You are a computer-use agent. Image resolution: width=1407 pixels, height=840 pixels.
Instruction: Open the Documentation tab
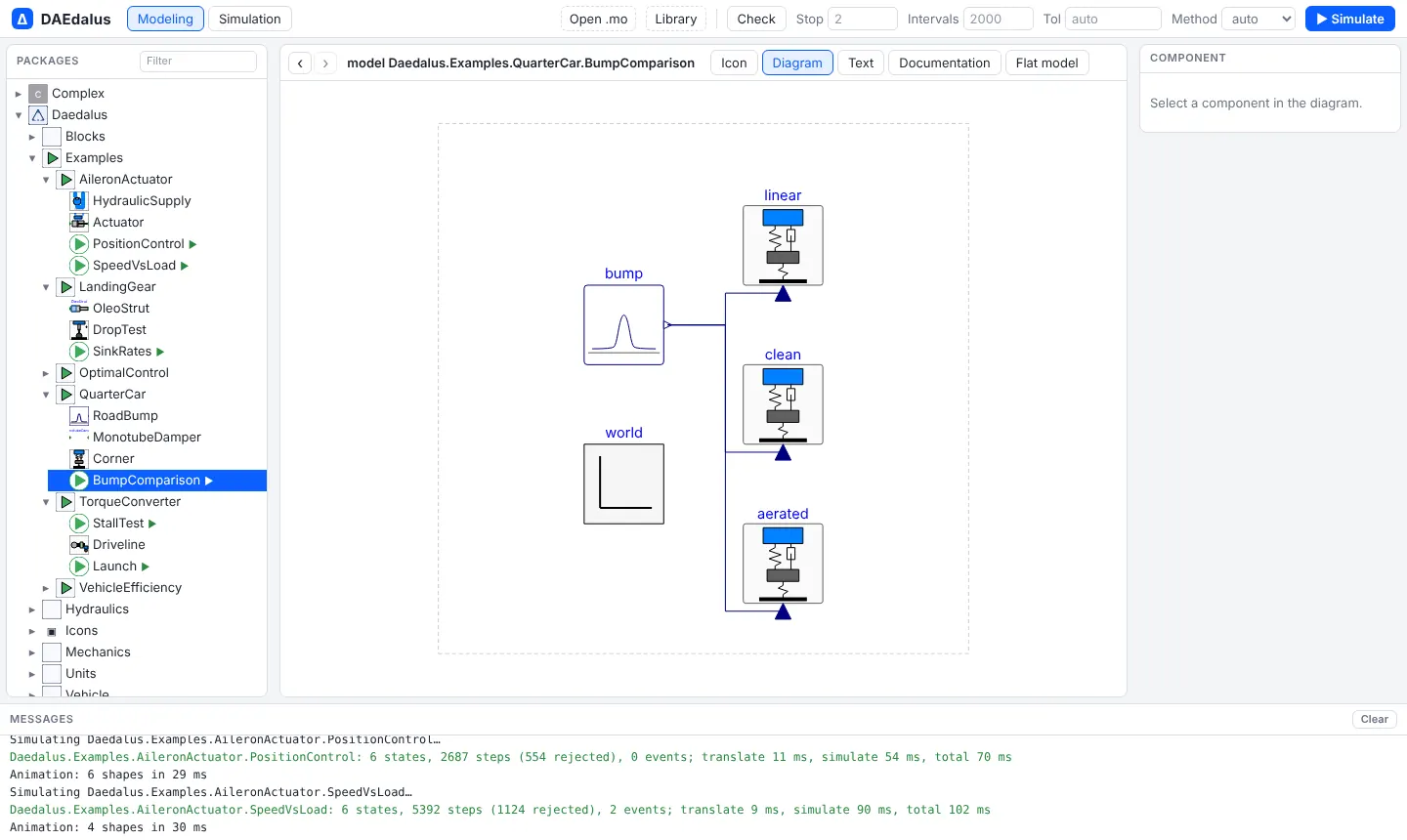point(944,63)
